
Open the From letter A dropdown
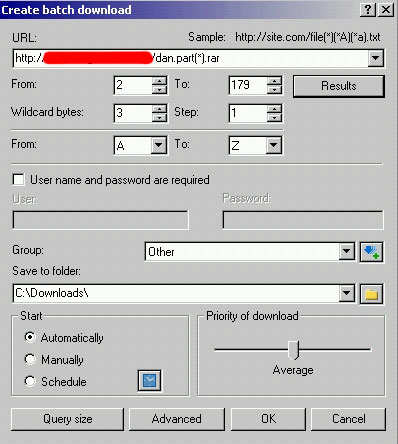159,145
